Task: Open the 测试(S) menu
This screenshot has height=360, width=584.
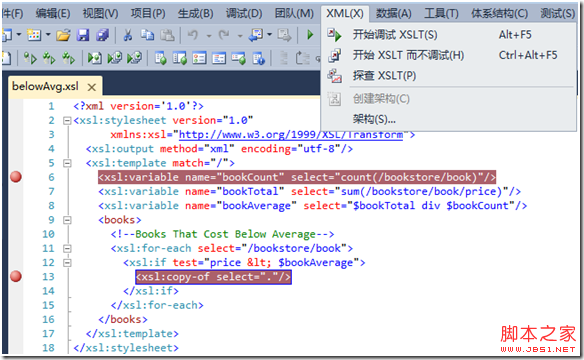Action: point(558,14)
